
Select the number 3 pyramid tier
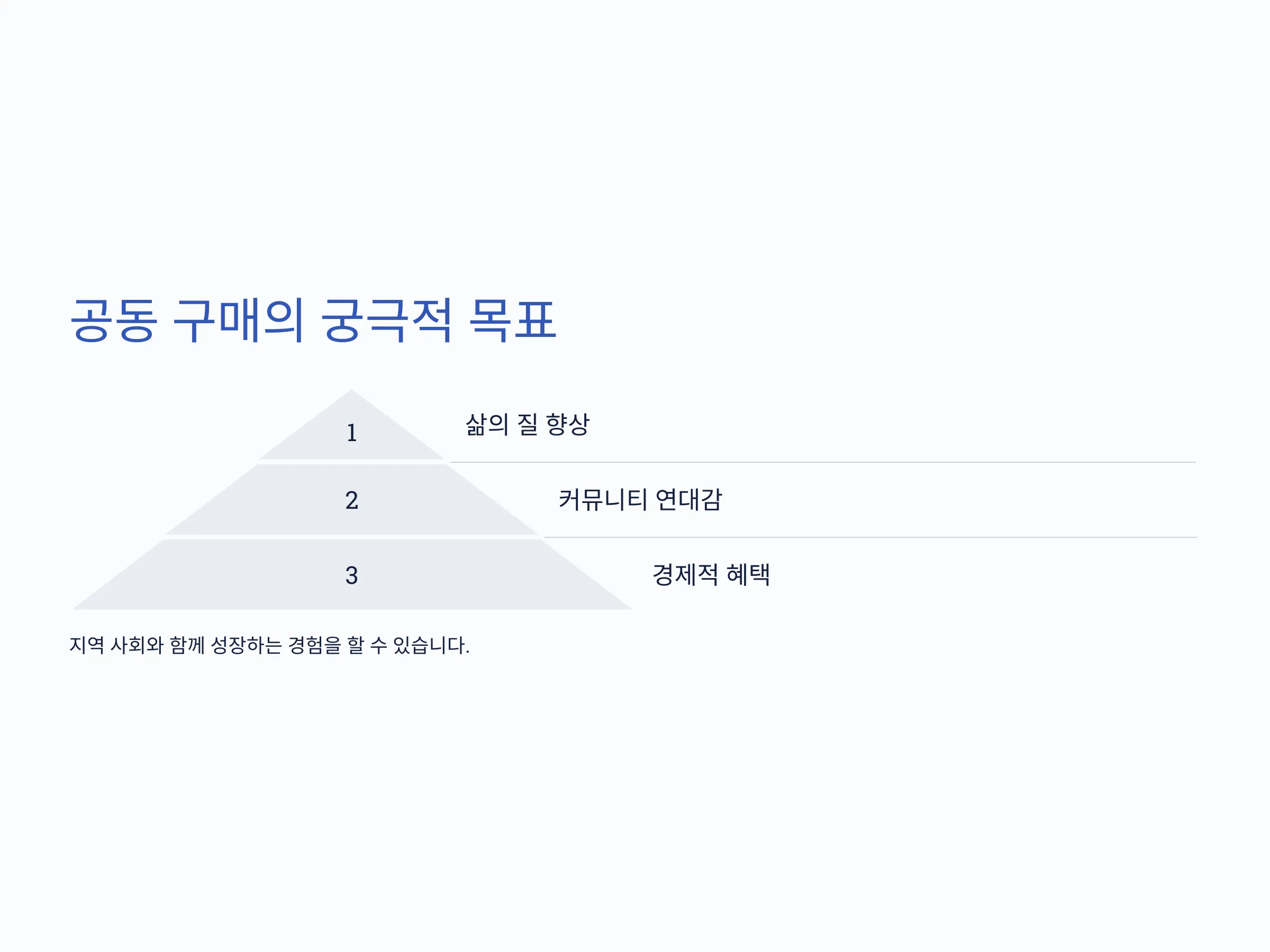[351, 575]
